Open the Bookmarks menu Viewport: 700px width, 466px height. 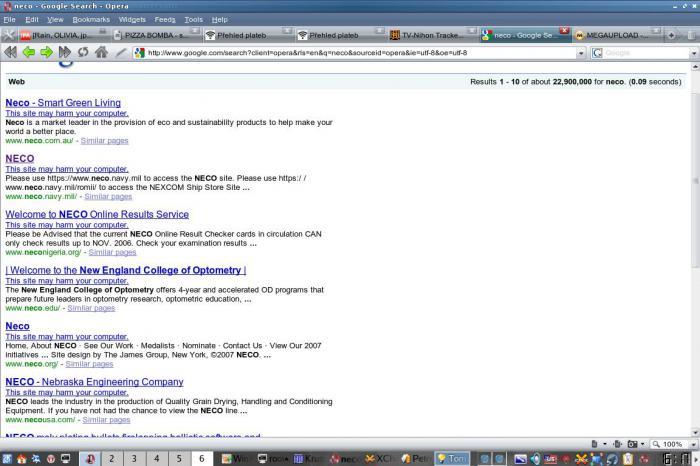point(91,20)
